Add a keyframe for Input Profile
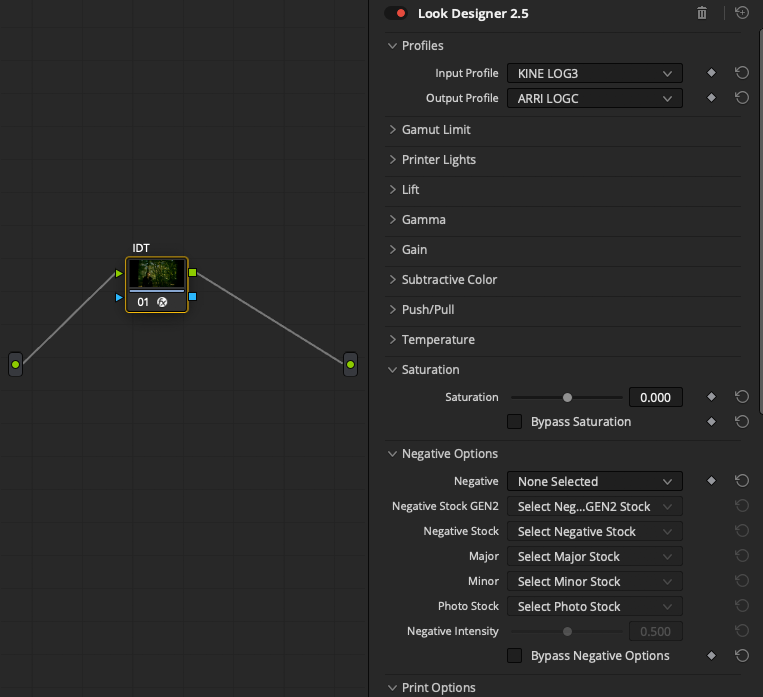The width and height of the screenshot is (763, 697). (x=711, y=73)
